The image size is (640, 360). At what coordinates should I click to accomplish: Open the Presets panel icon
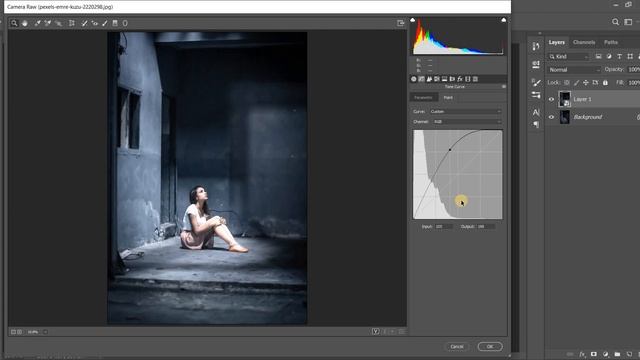tap(476, 79)
